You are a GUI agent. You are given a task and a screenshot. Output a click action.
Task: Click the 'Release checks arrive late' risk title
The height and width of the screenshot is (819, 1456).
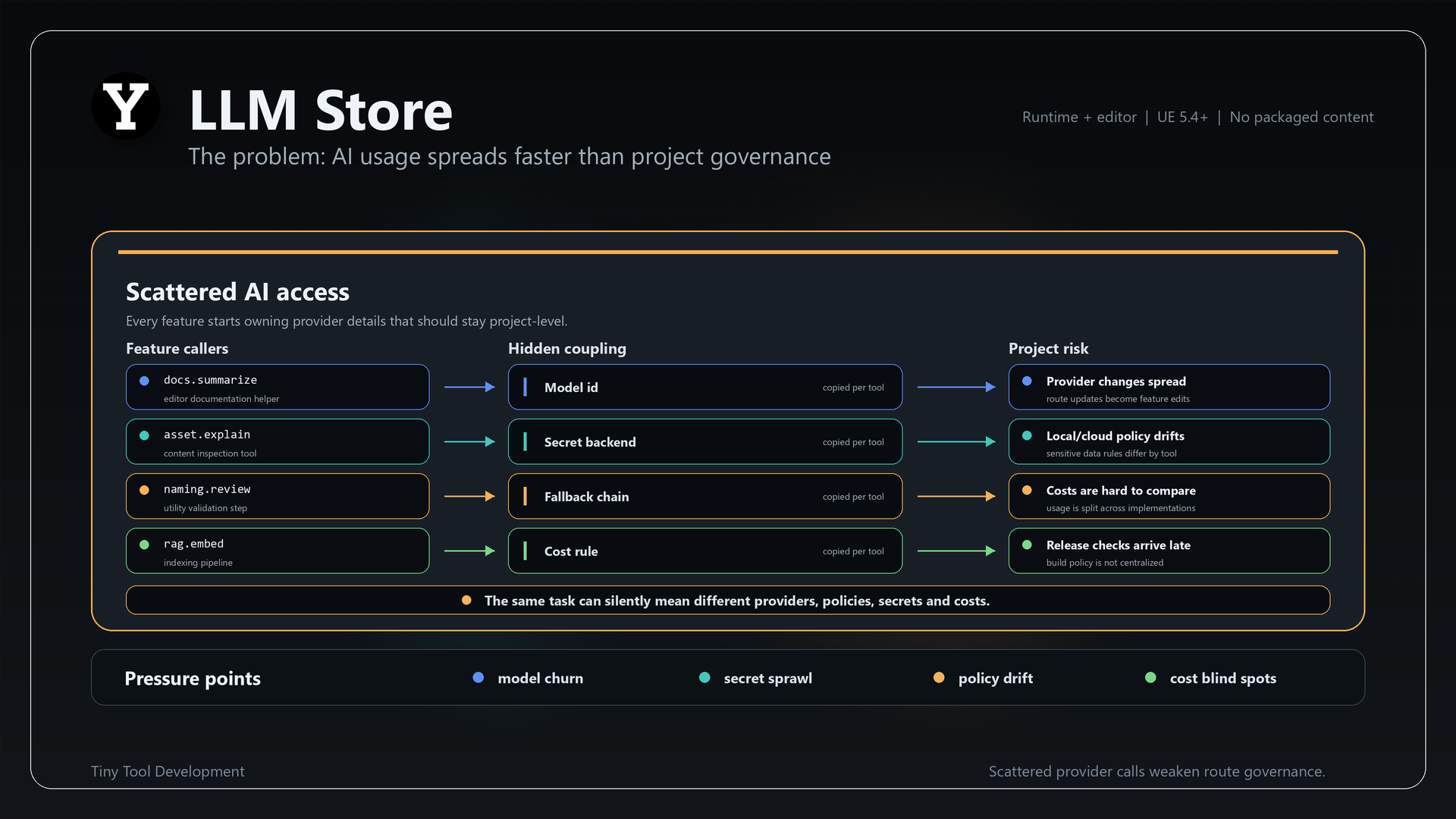point(1119,545)
